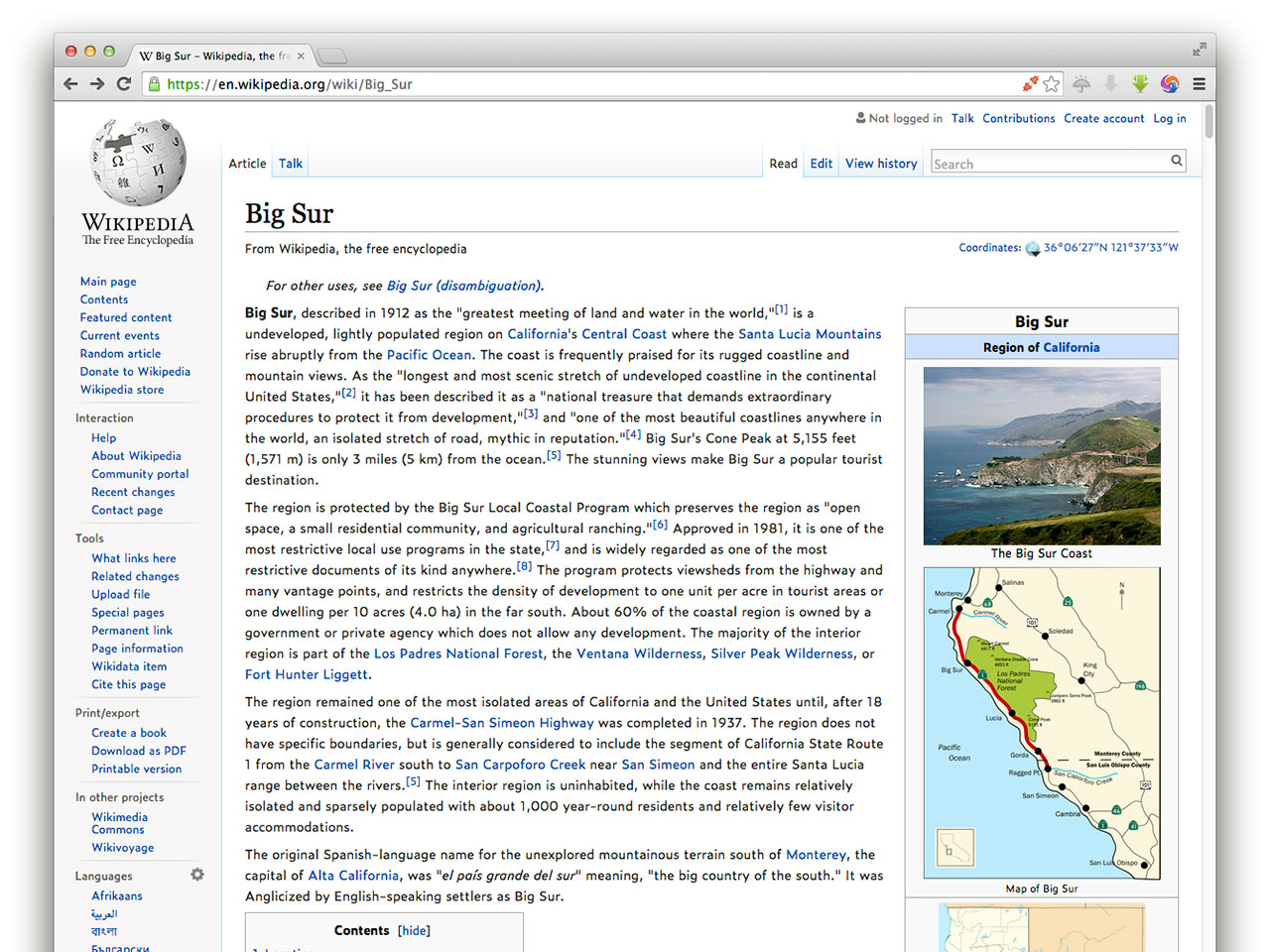Click the colorful swirl extension icon
This screenshot has width=1270, height=952.
pos(1170,84)
